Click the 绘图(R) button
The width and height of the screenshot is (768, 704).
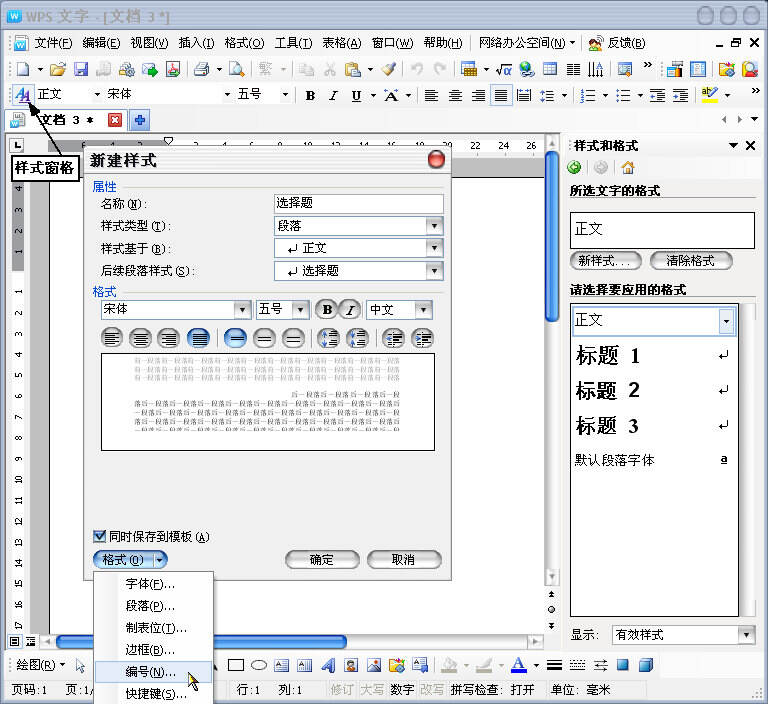point(40,665)
